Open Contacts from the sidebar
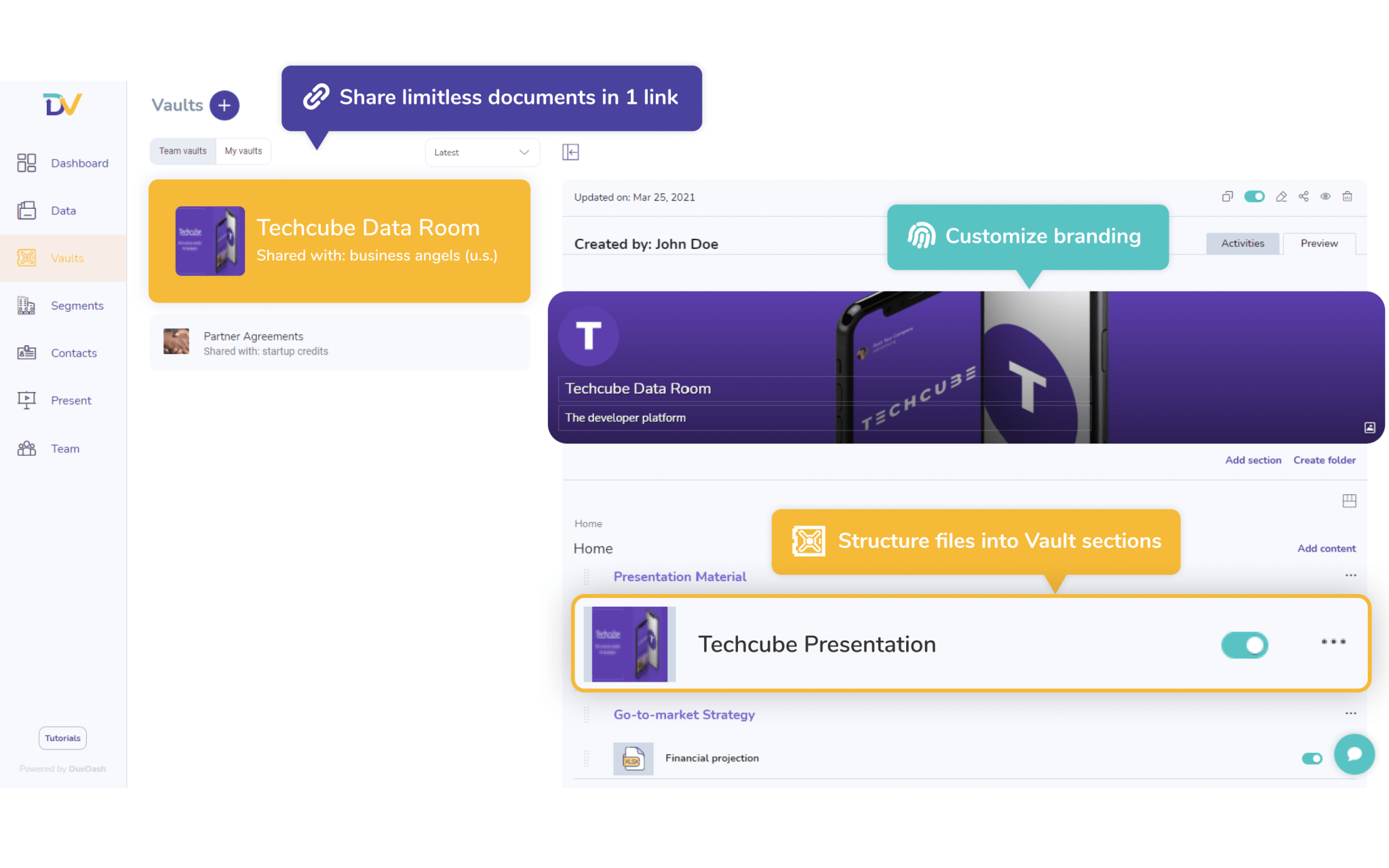This screenshot has width=1389, height=868. coord(27,353)
